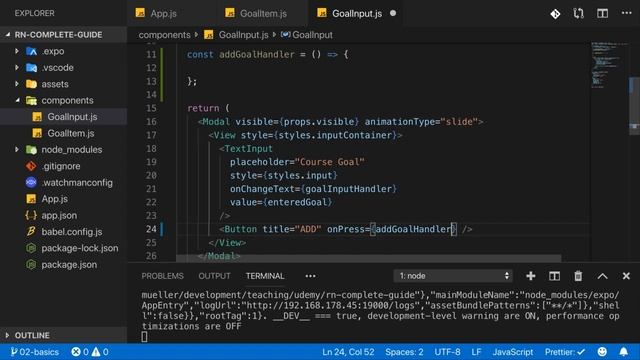This screenshot has height=360, width=640.
Task: Click the .gitignore git icon
Action: pos(31,166)
